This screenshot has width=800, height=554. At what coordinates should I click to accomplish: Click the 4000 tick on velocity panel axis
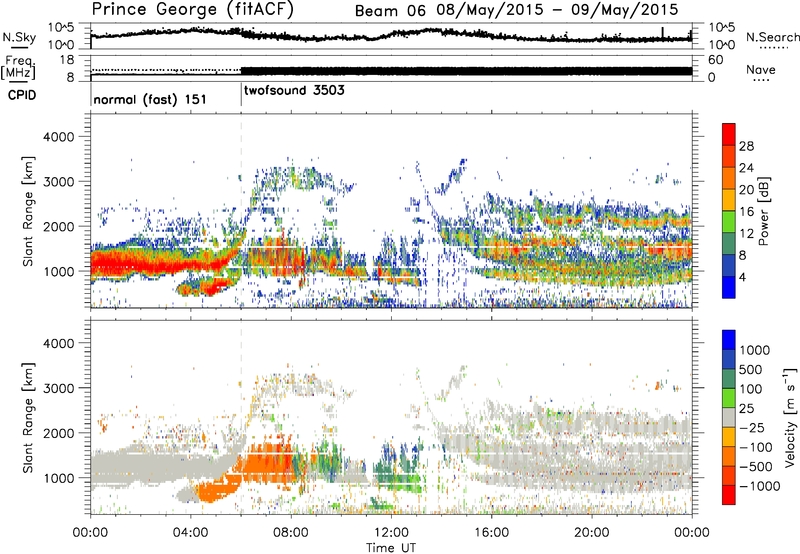[x=59, y=343]
